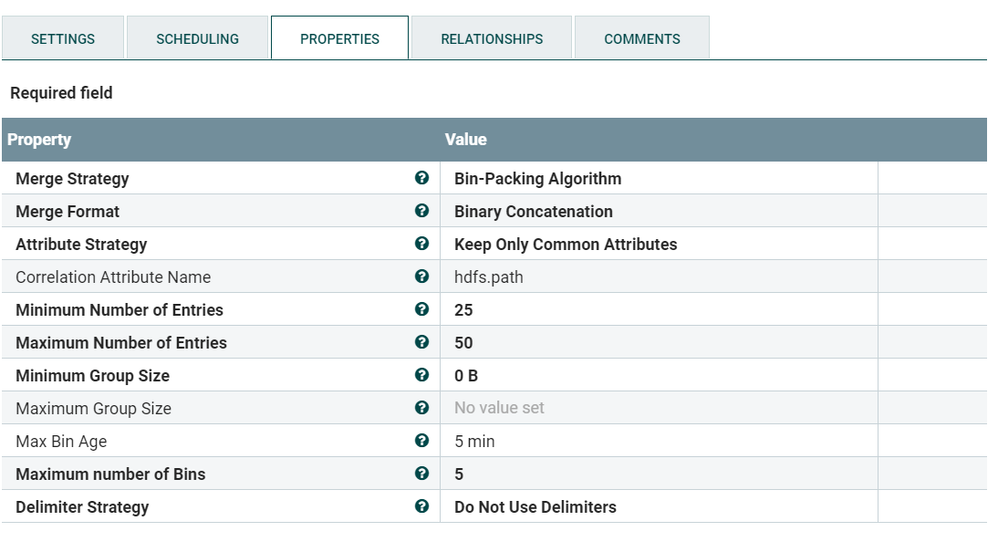This screenshot has width=998, height=553.
Task: Click Delimiter Strategy help icon
Action: click(x=421, y=506)
